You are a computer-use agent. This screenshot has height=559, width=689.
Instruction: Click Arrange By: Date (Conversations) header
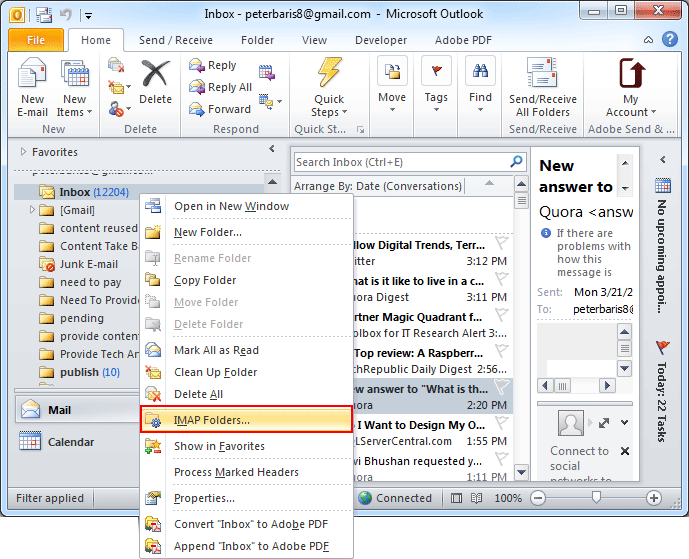[378, 186]
